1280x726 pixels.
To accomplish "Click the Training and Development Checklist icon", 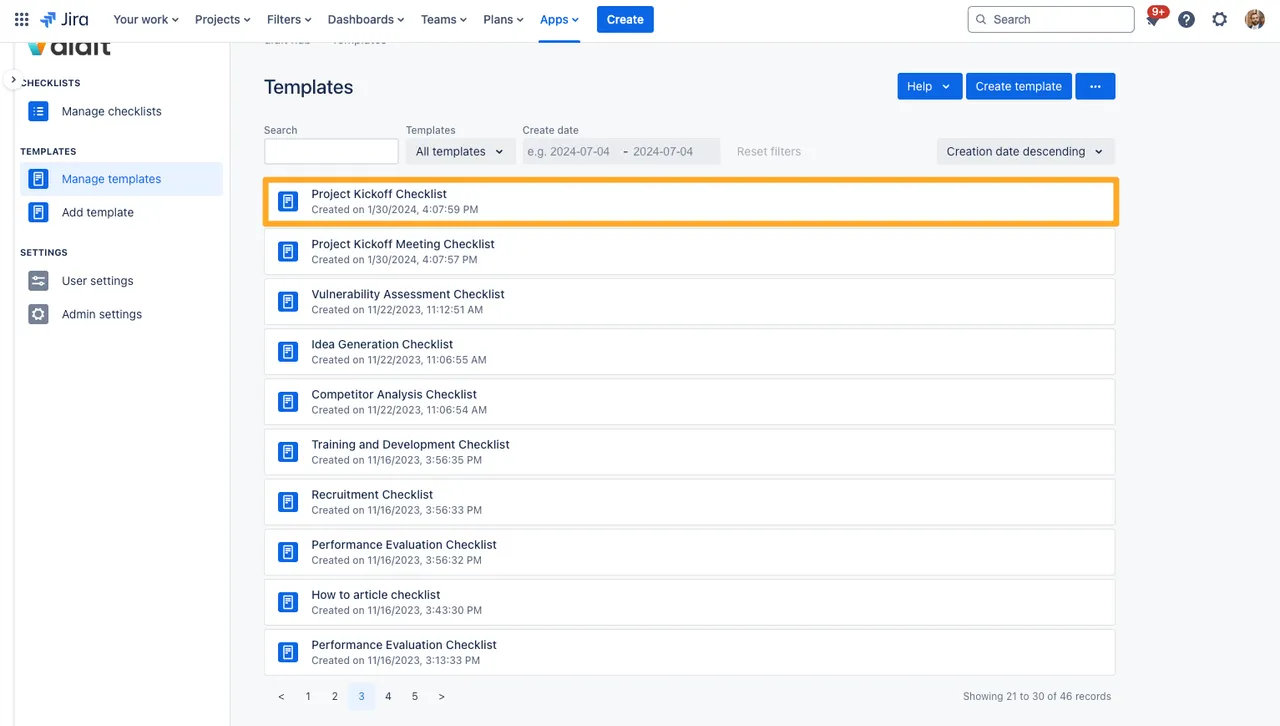I will click(x=288, y=452).
